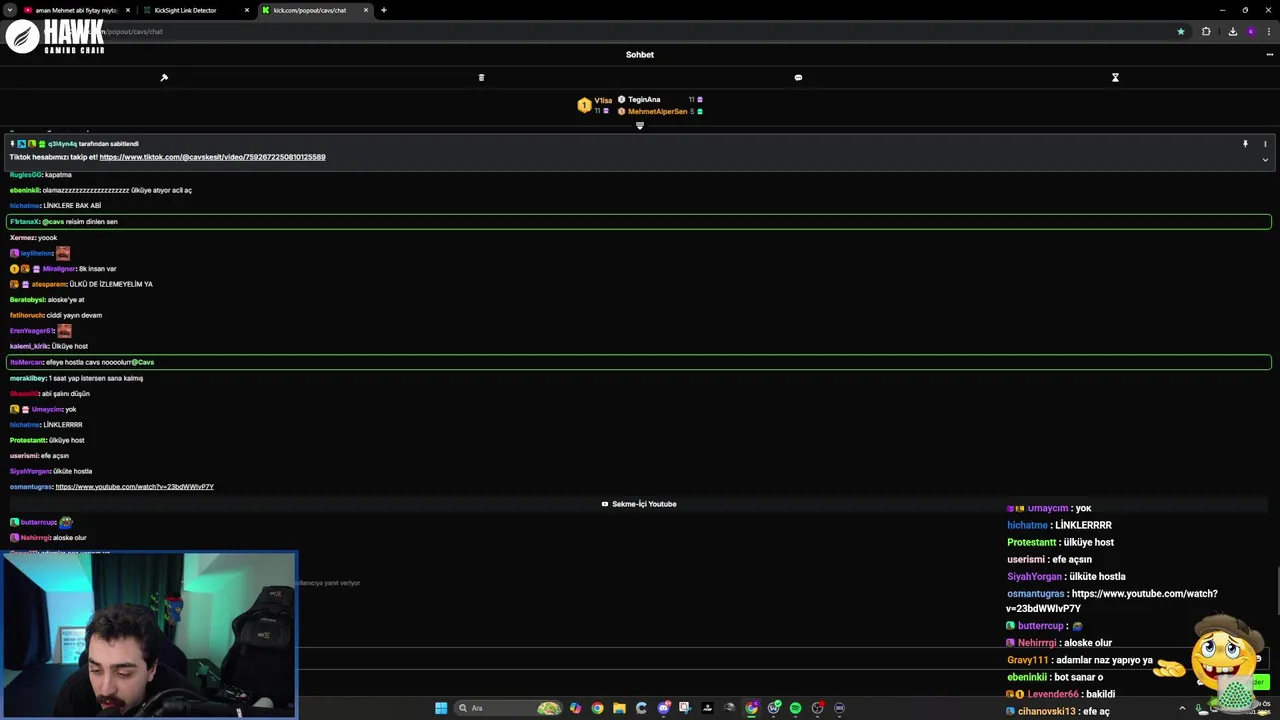Viewport: 1280px width, 720px height.
Task: Click username Beratobysi in chat
Action: pos(27,300)
